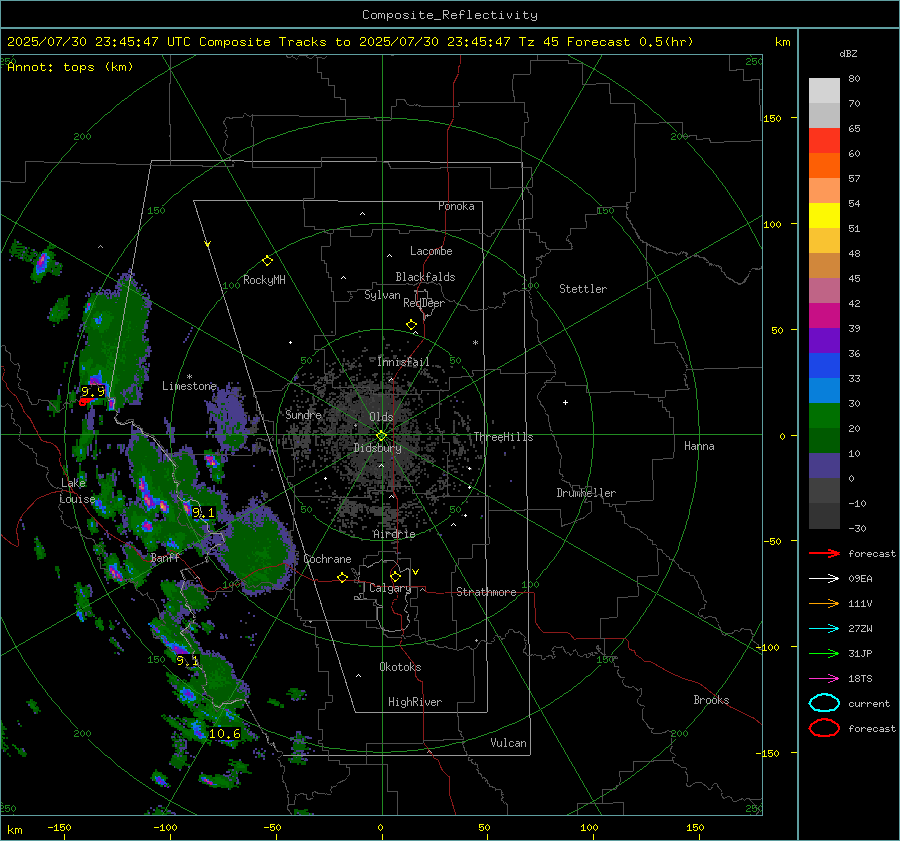The height and width of the screenshot is (841, 900).
Task: Click the red forecast ellipse legend icon
Action: click(x=824, y=728)
